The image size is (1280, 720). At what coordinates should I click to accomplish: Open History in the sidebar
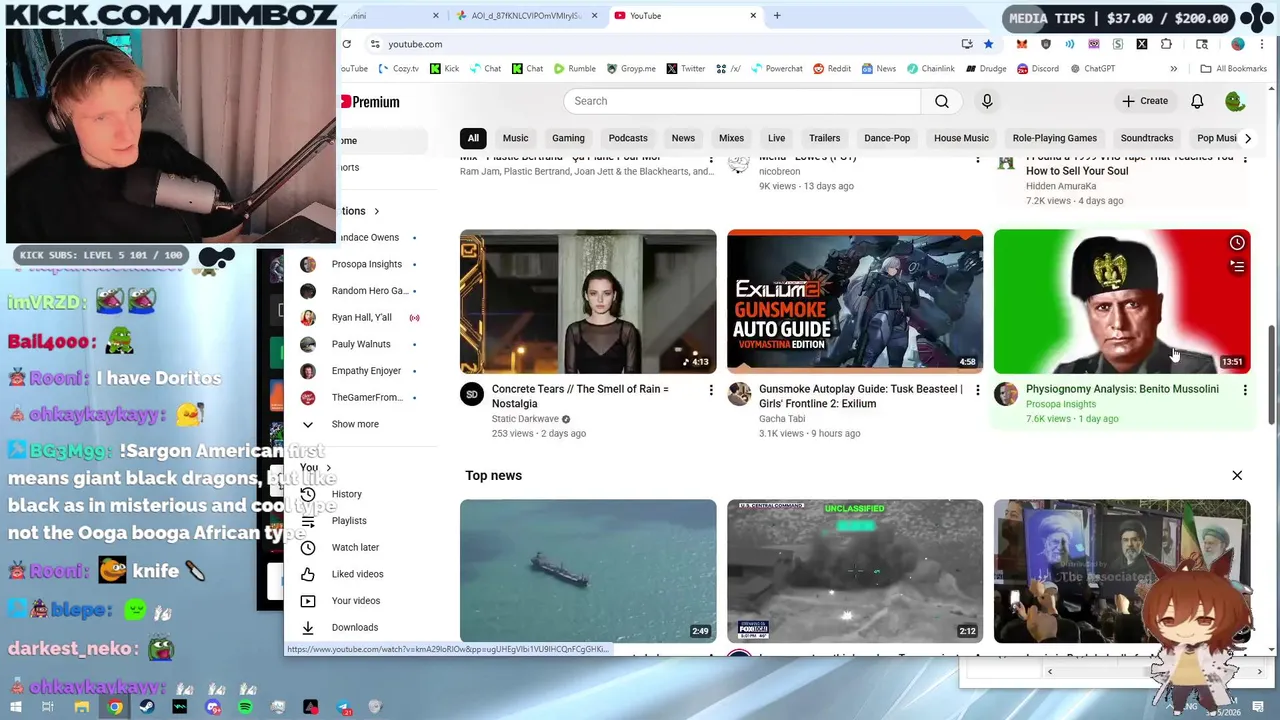346,494
